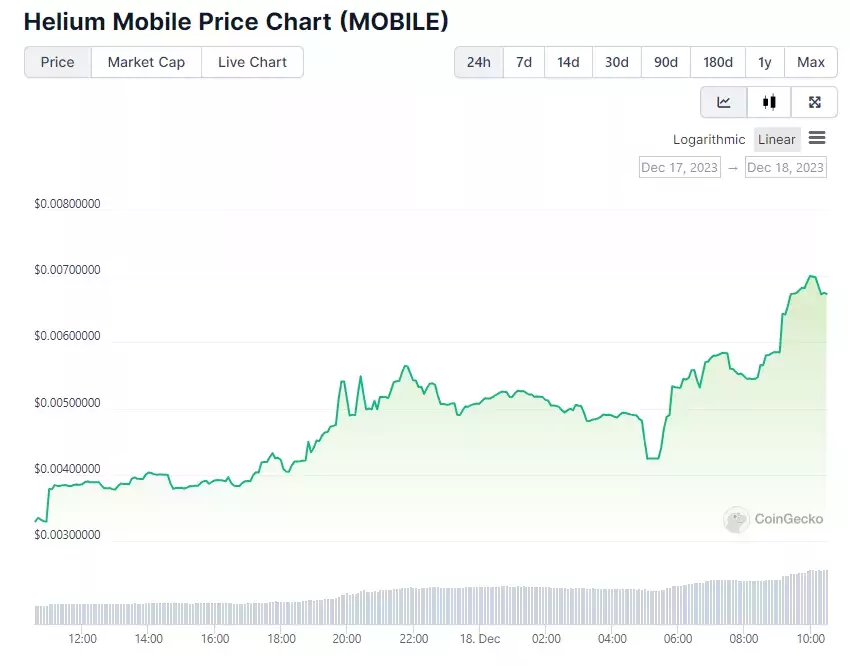Screen dimensions: 850x666
Task: Show the 90d time range
Action: coord(666,62)
